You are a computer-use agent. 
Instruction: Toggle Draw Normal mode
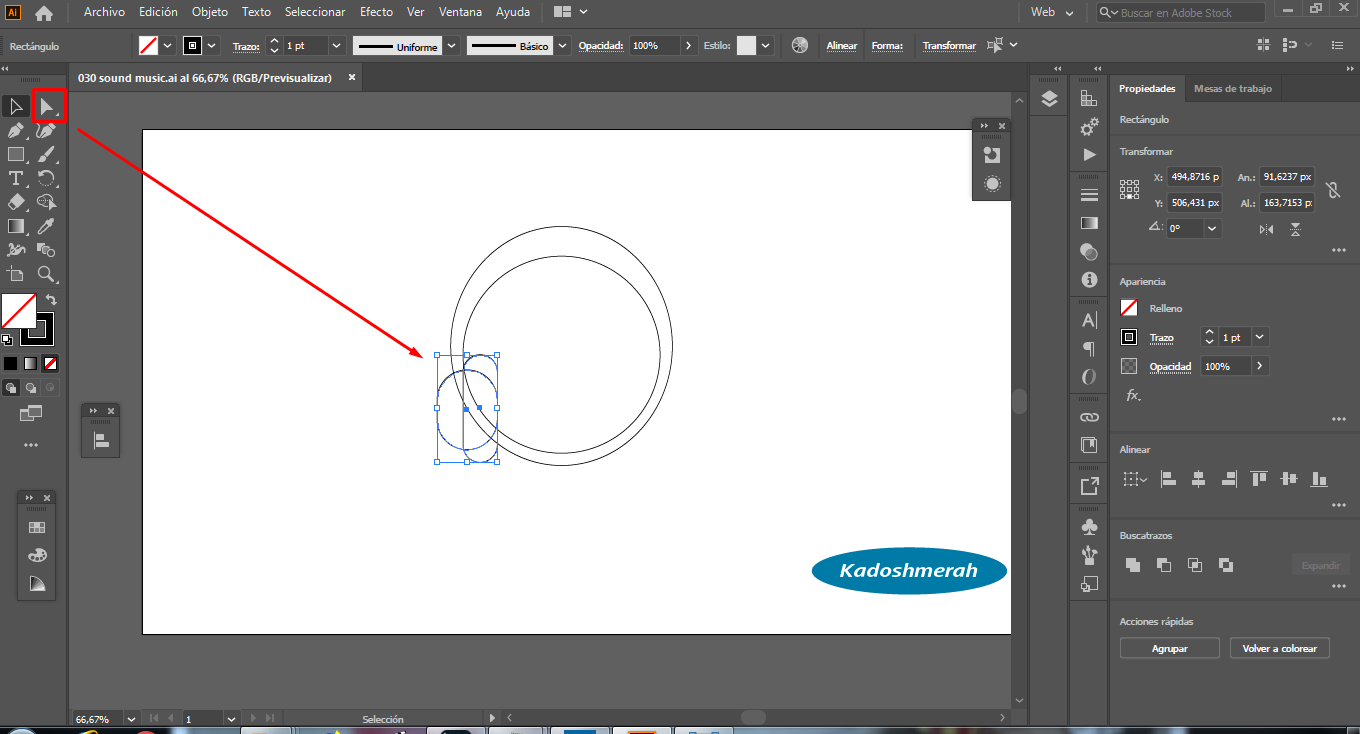coord(11,388)
